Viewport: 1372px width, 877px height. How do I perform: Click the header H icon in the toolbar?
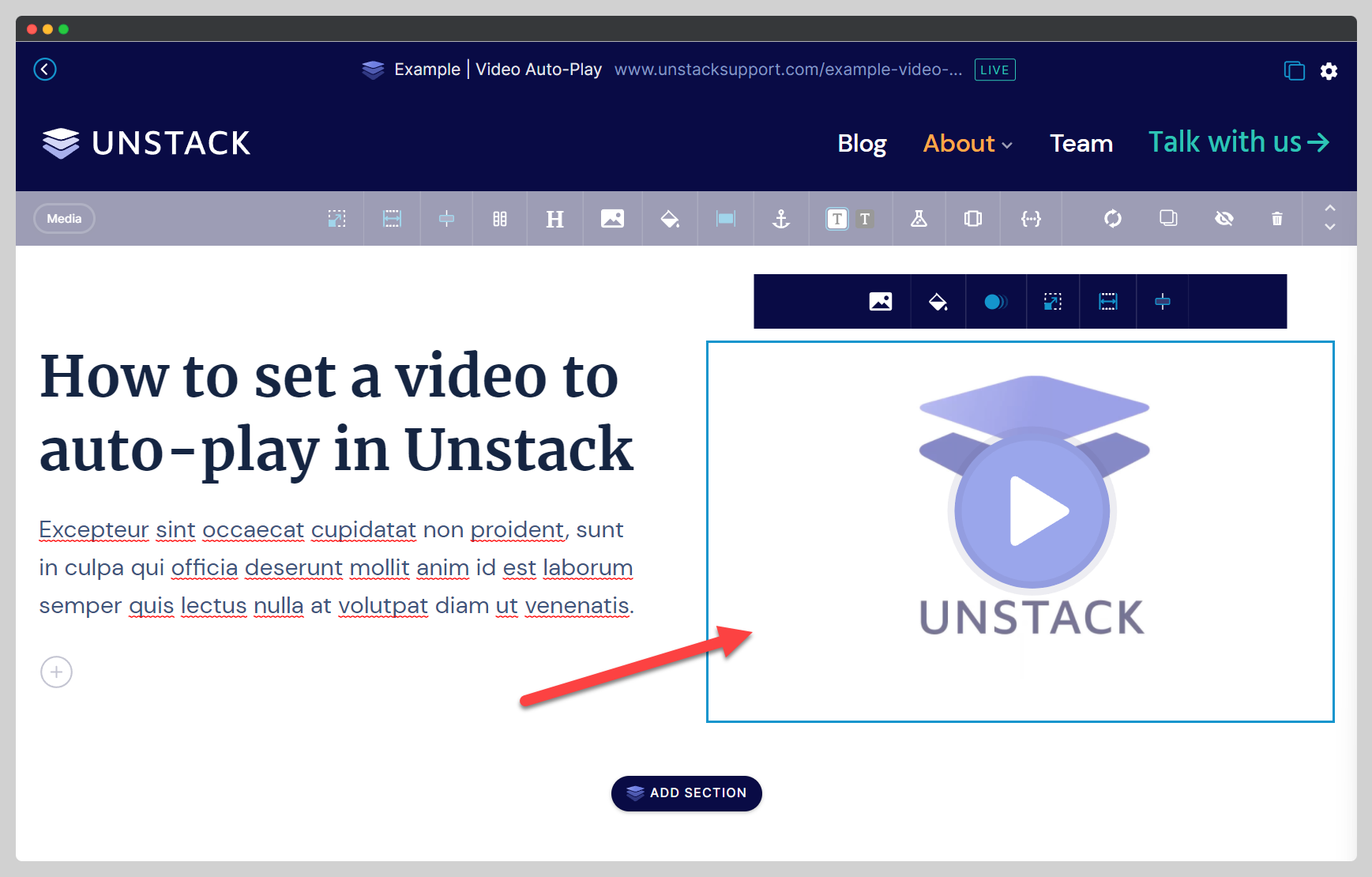pos(554,219)
